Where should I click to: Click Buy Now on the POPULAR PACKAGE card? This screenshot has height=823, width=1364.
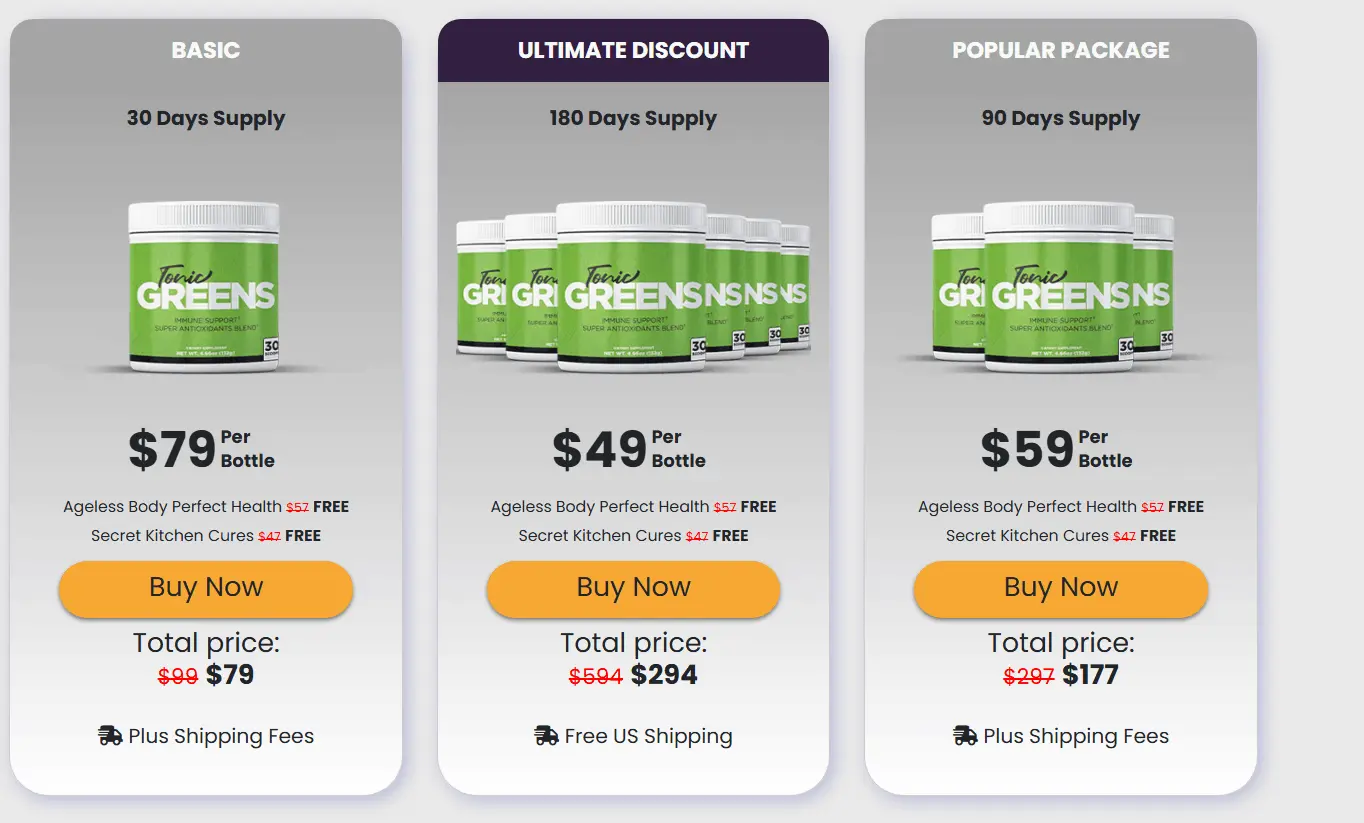pos(1060,589)
